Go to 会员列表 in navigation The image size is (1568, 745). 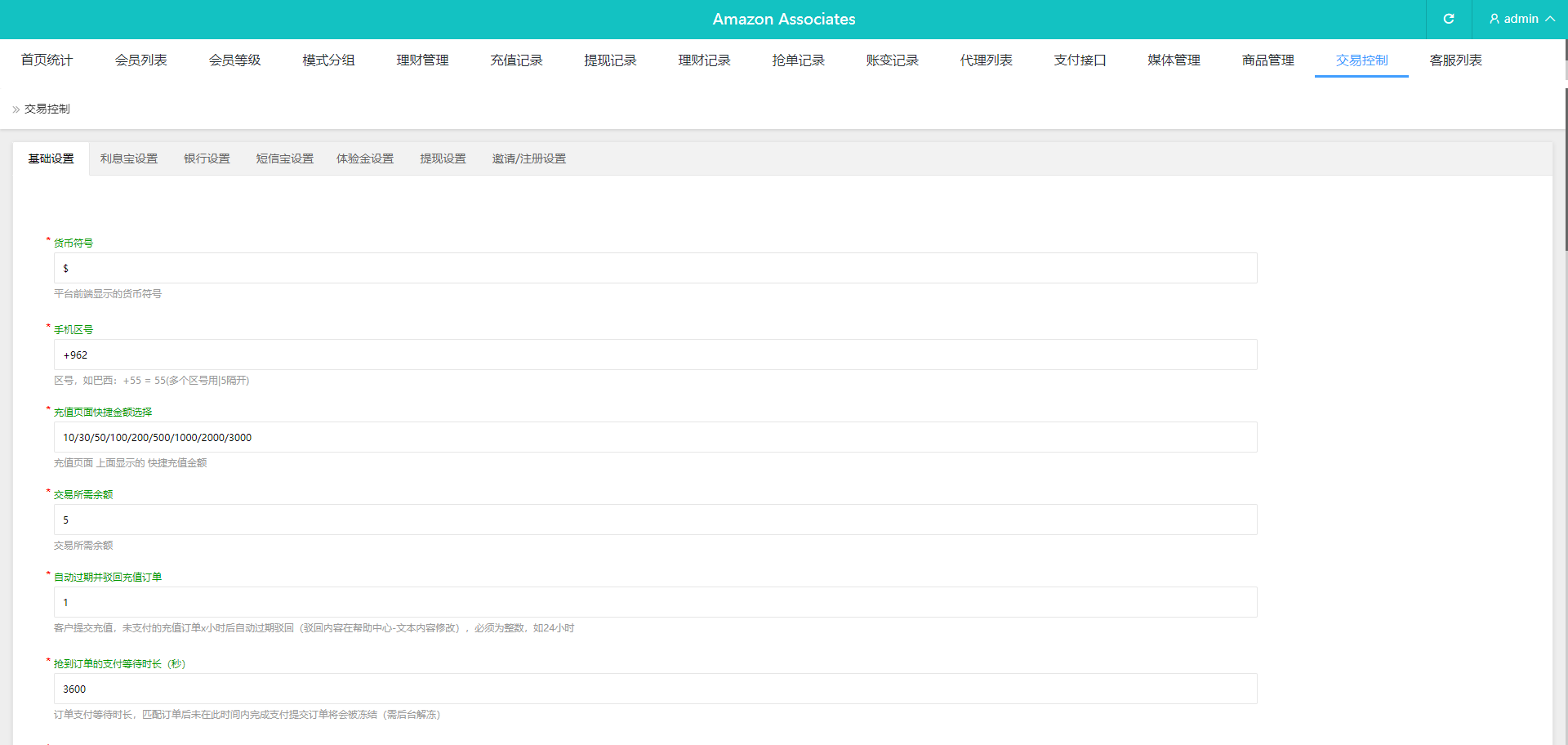(x=140, y=60)
